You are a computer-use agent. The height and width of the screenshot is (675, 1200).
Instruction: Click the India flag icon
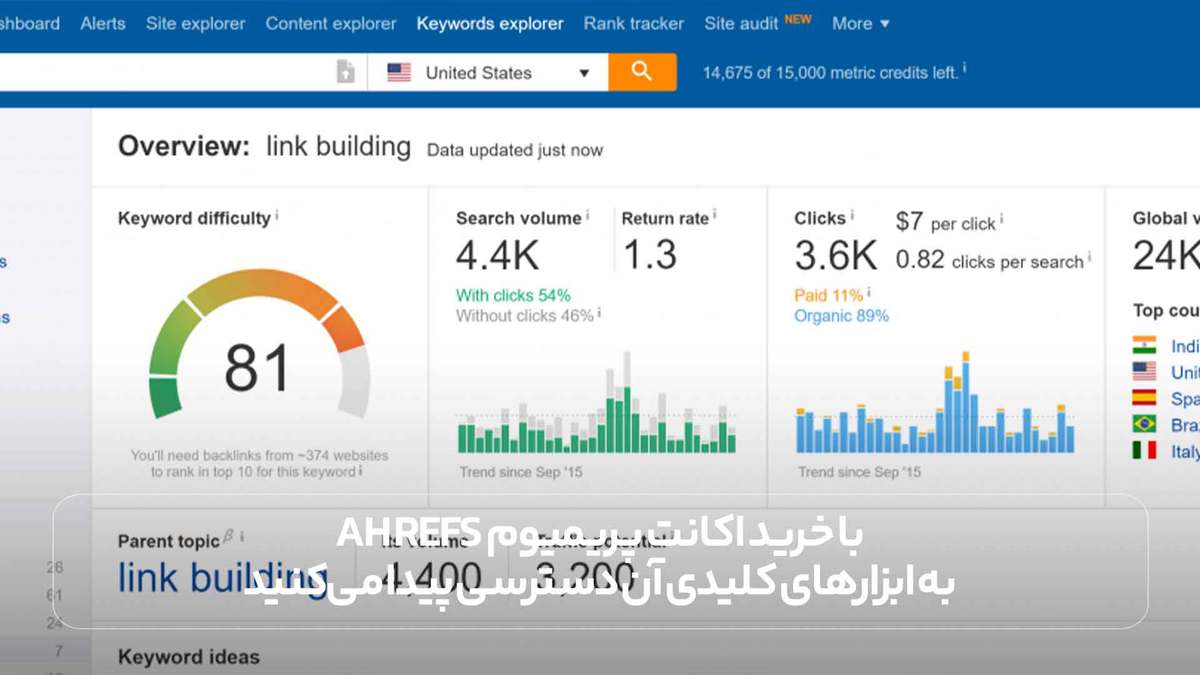pos(1144,346)
